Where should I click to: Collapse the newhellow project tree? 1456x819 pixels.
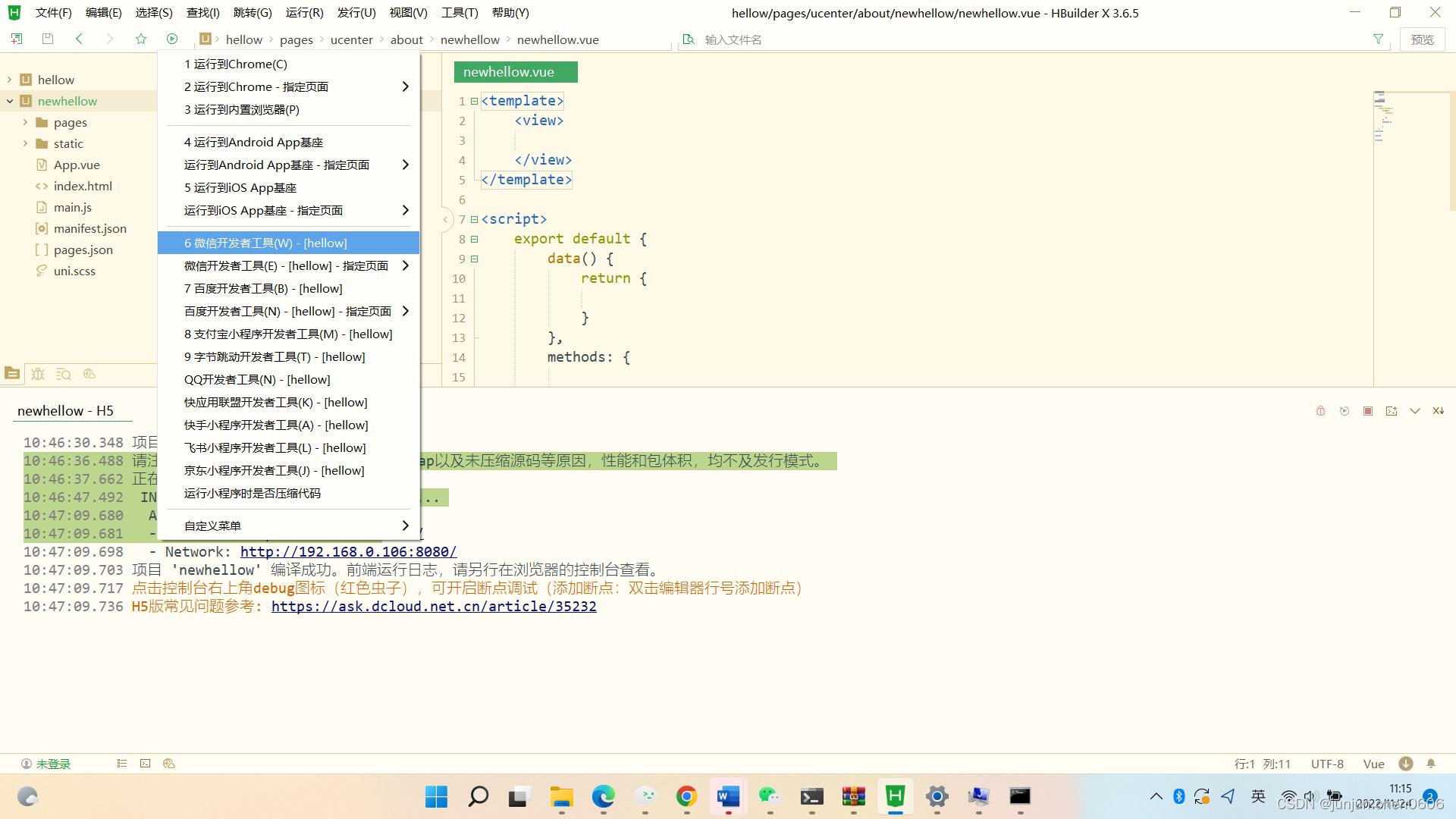[x=9, y=101]
